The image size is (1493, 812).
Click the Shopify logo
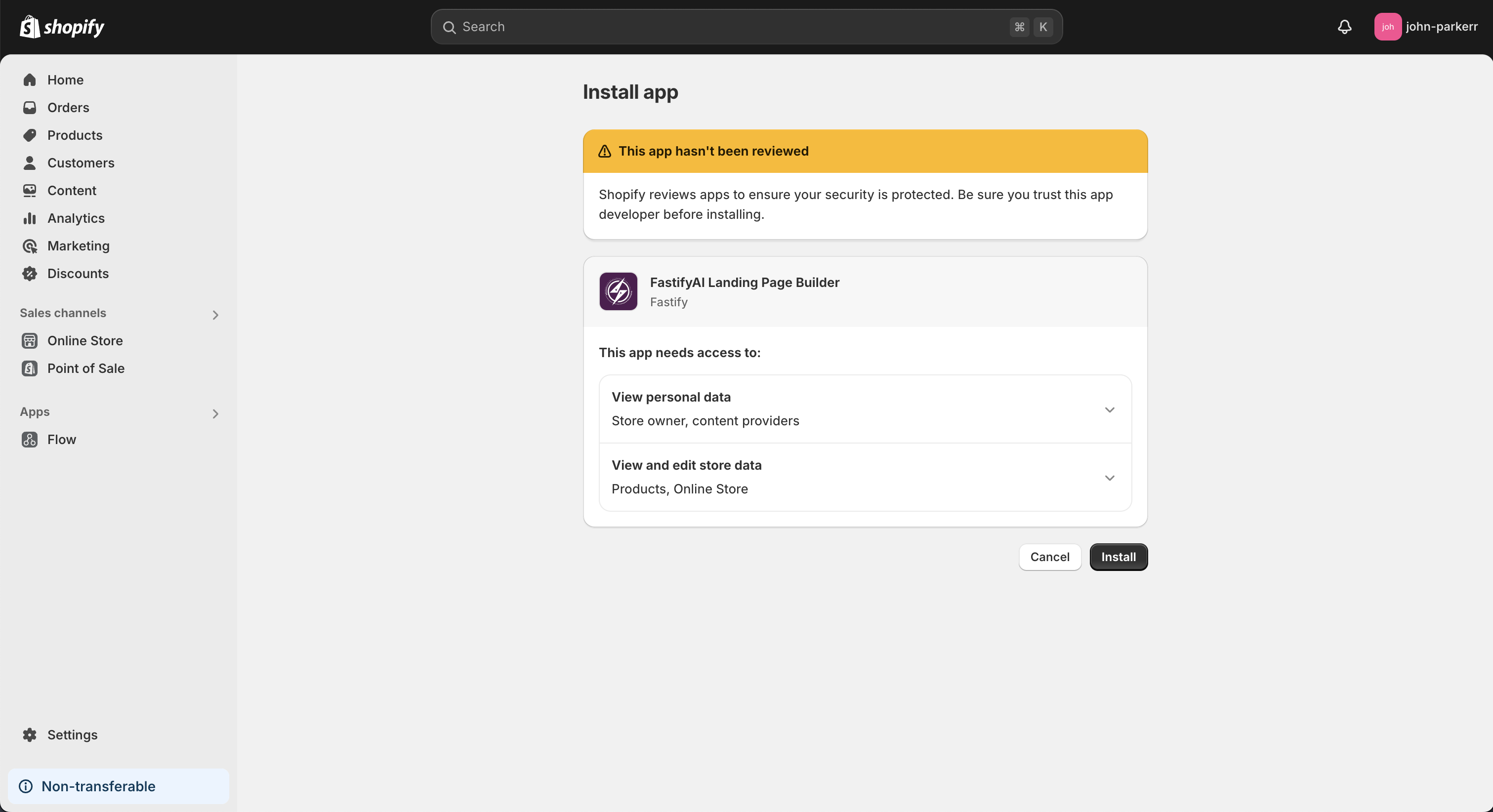(x=62, y=27)
